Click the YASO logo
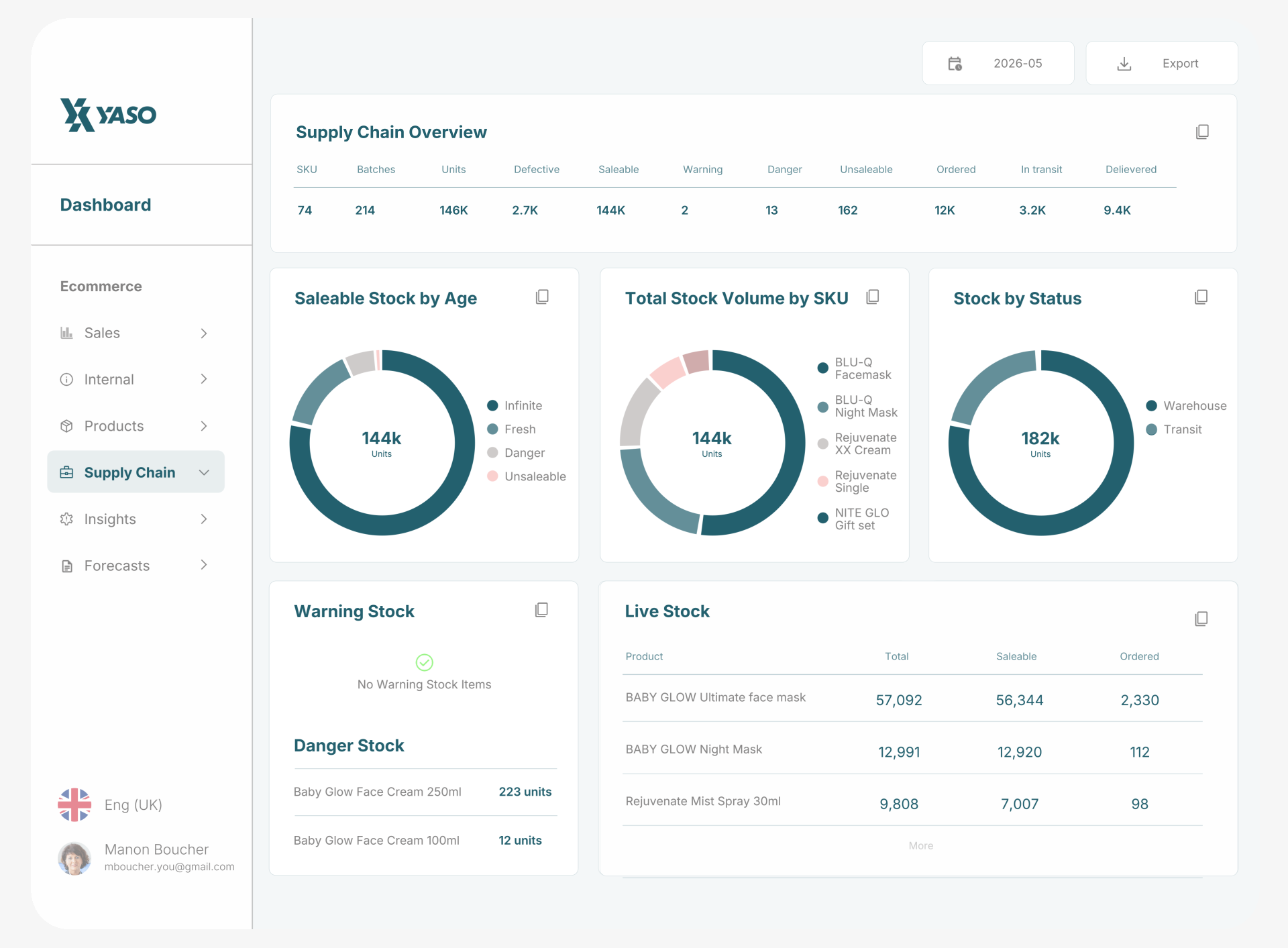This screenshot has width=1288, height=948. click(108, 115)
